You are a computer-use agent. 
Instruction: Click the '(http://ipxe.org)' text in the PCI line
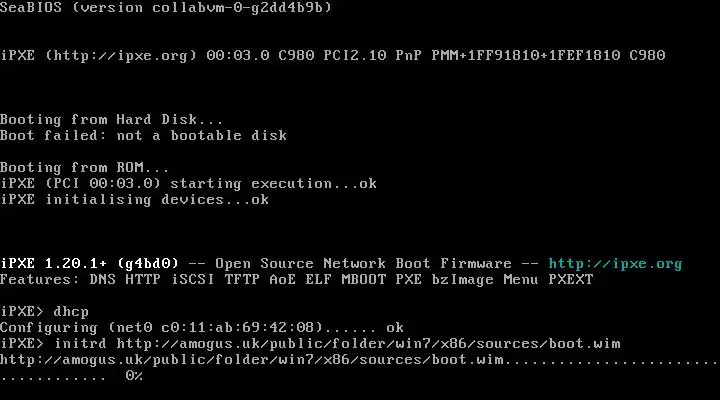coord(121,56)
